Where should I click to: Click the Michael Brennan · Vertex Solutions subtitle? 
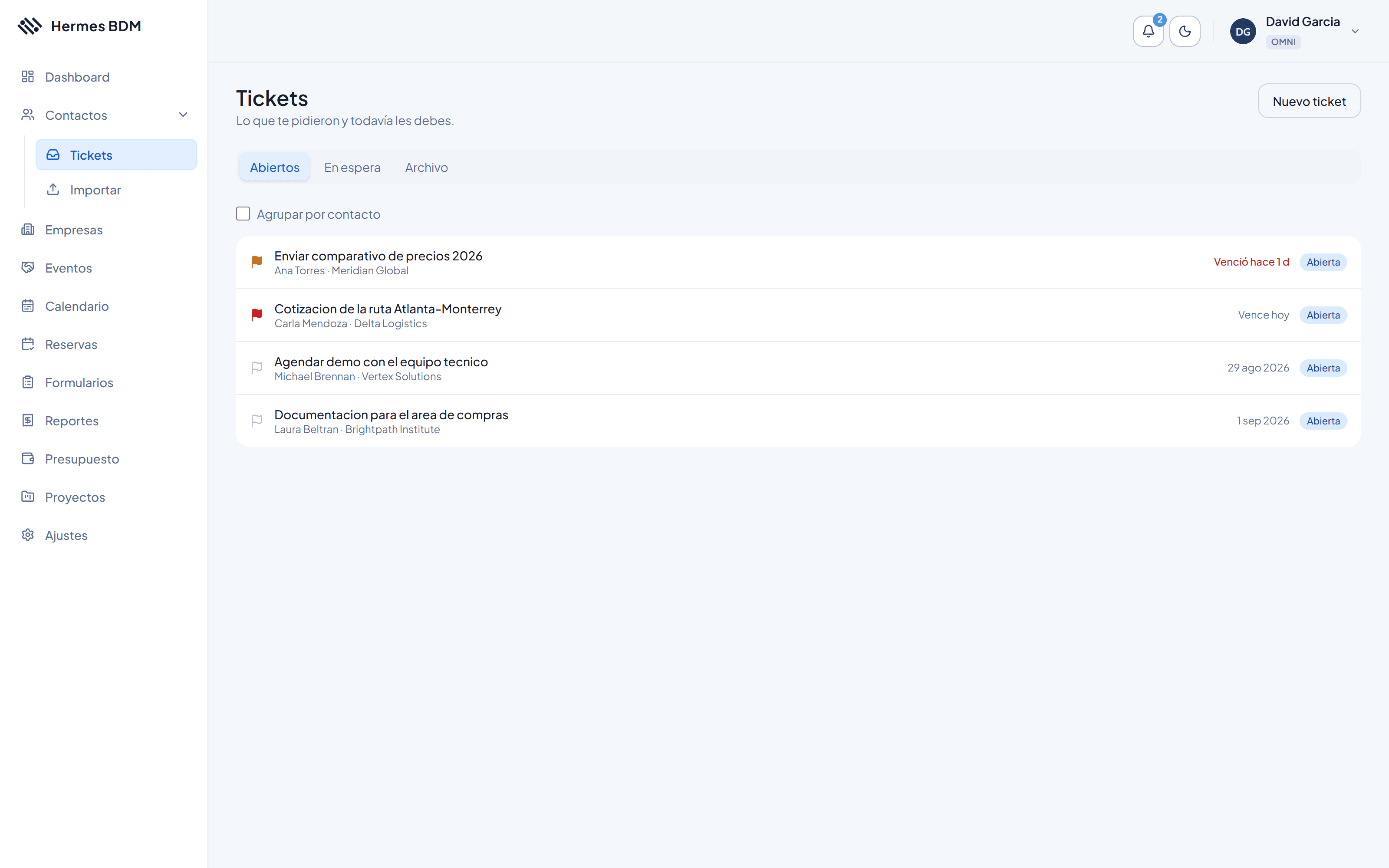coord(358,377)
